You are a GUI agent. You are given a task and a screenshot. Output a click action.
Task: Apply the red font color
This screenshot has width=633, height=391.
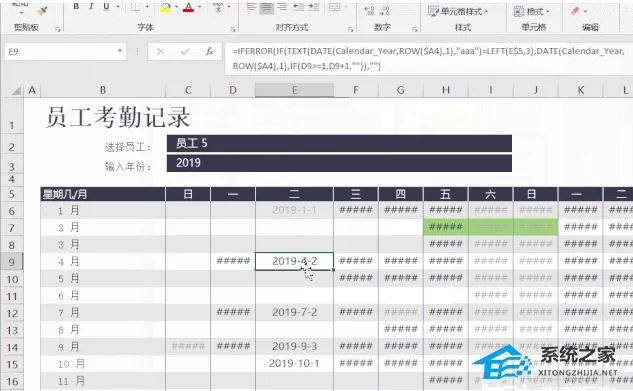[189, 7]
